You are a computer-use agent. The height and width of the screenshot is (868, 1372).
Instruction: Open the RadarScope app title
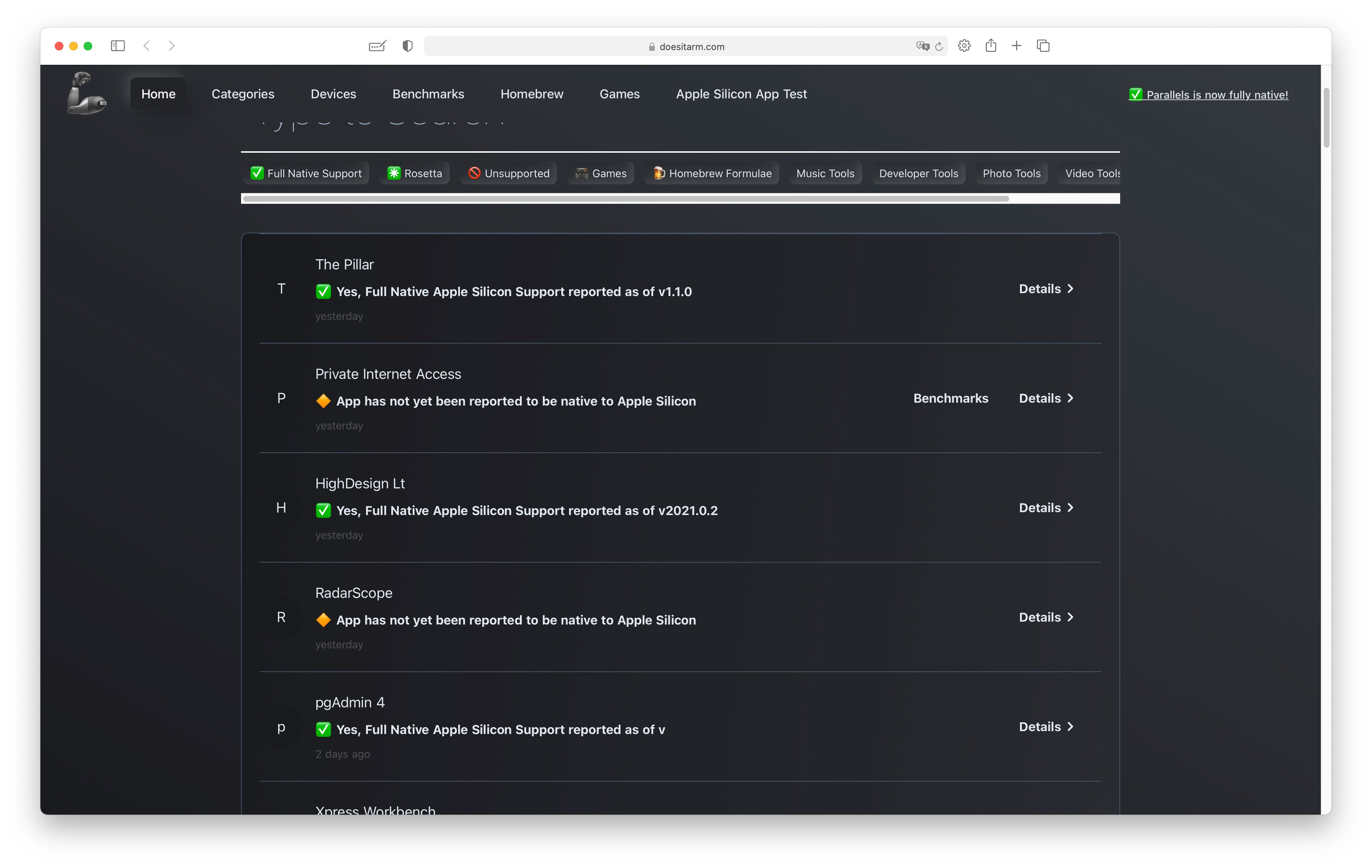coord(354,593)
